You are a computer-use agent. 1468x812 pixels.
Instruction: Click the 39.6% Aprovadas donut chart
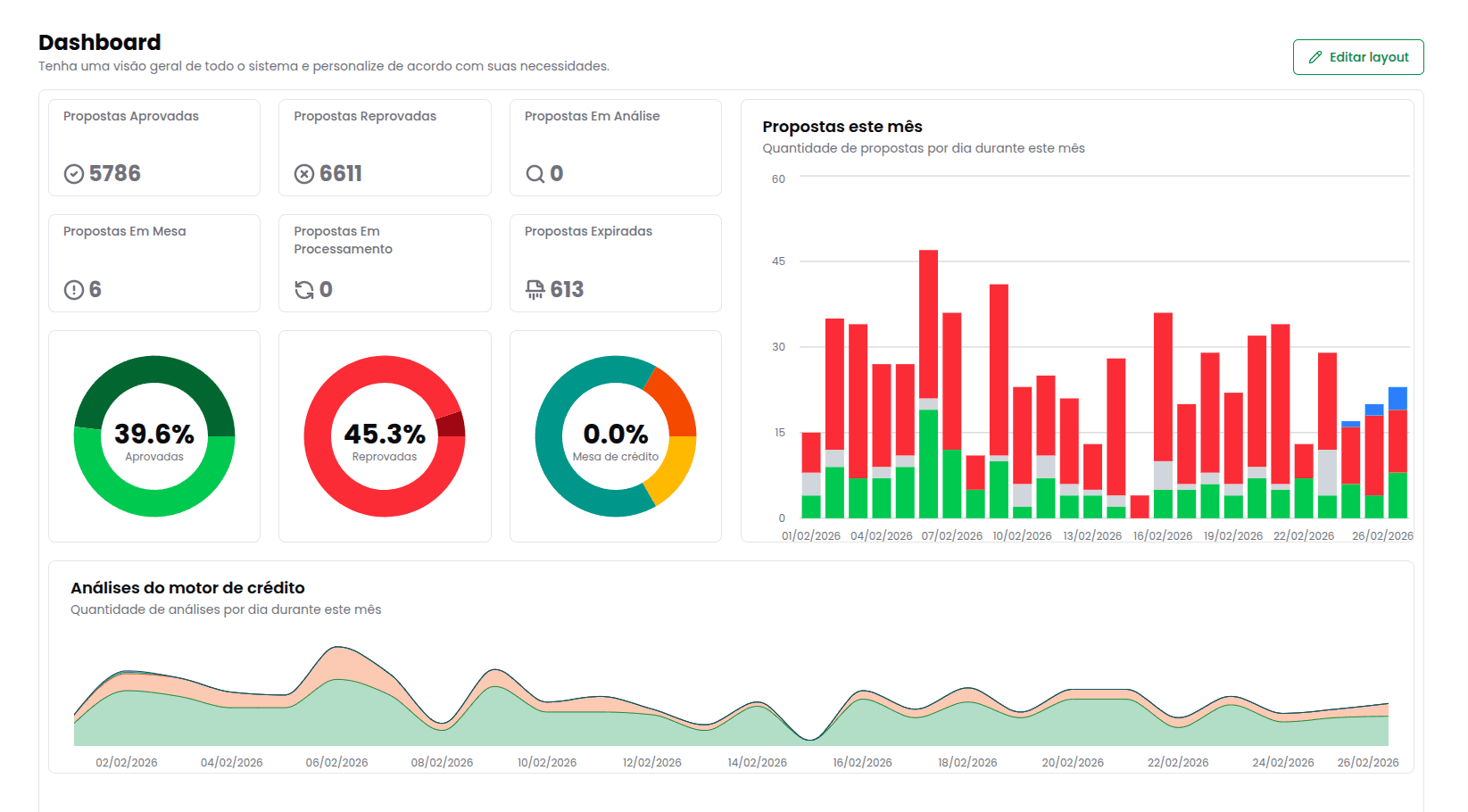(x=154, y=436)
